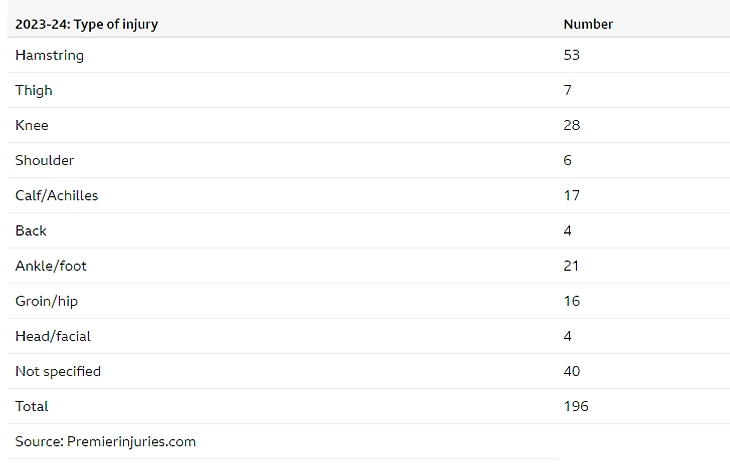The height and width of the screenshot is (465, 730).
Task: Click the Head/facial row label
Action: click(52, 336)
